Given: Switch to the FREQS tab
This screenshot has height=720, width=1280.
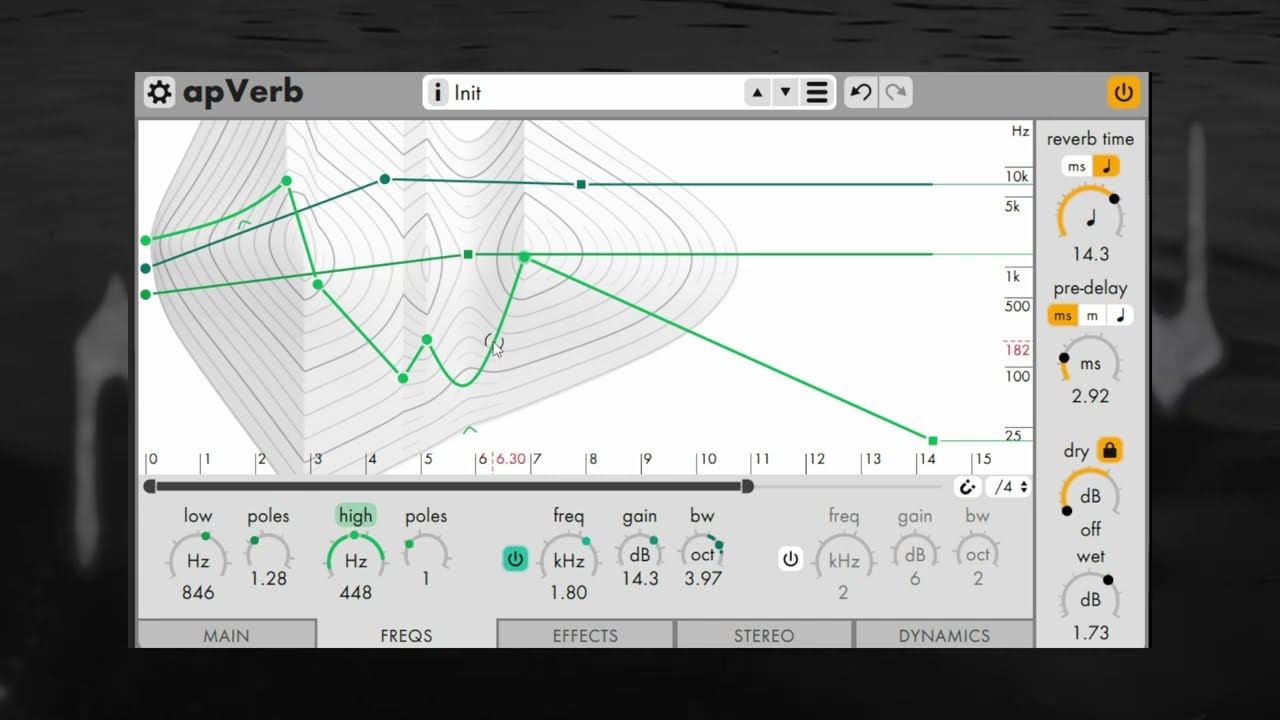Looking at the screenshot, I should click(x=406, y=635).
